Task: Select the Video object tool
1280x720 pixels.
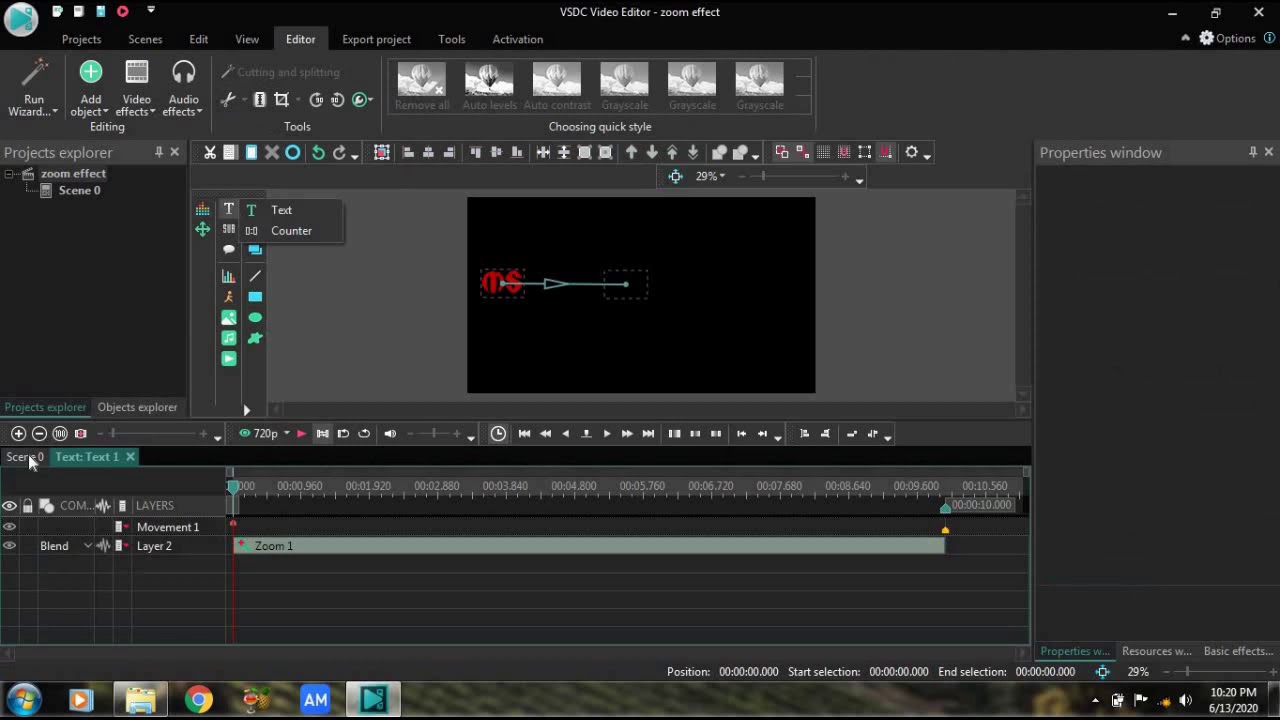Action: click(x=228, y=358)
